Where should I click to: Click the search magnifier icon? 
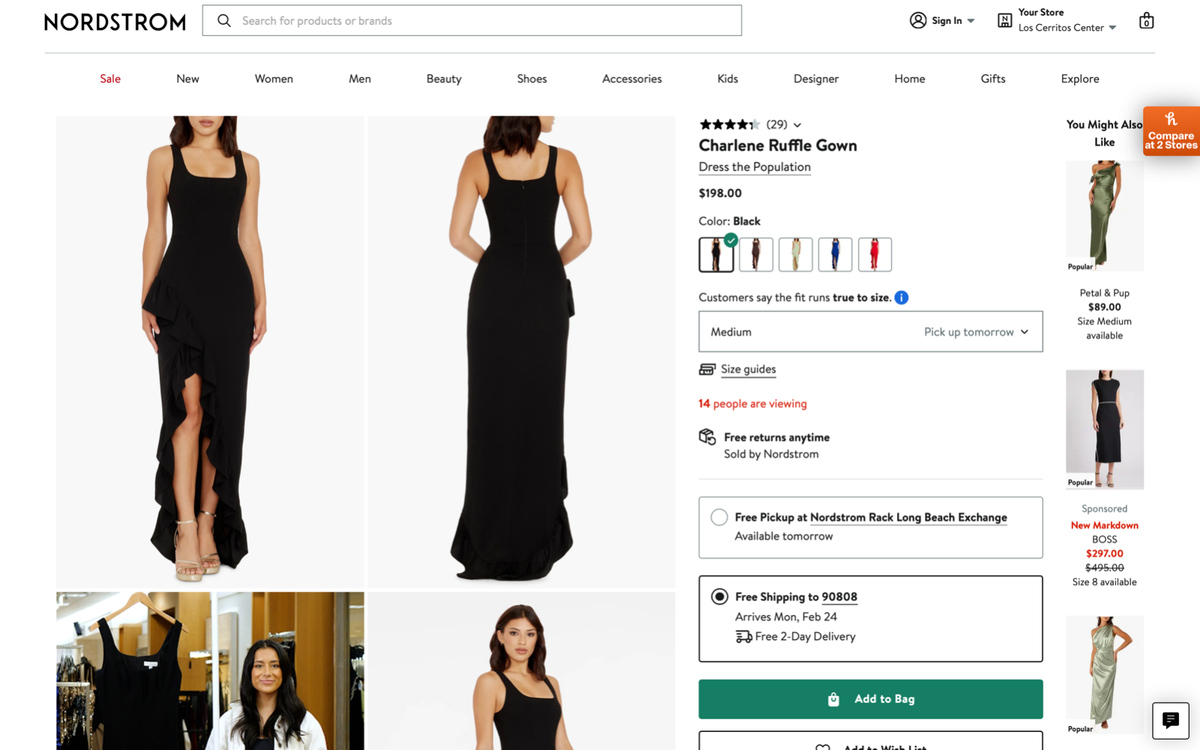pyautogui.click(x=224, y=20)
